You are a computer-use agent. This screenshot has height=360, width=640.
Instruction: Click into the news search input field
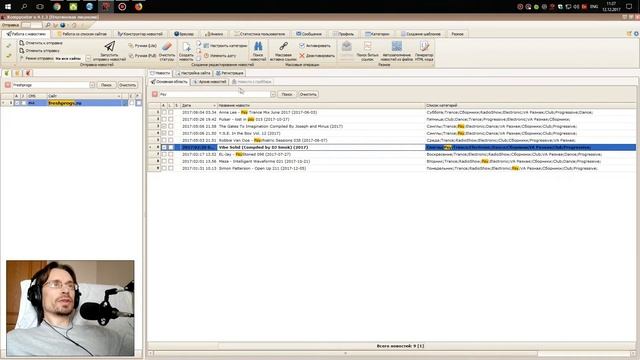tap(214, 94)
